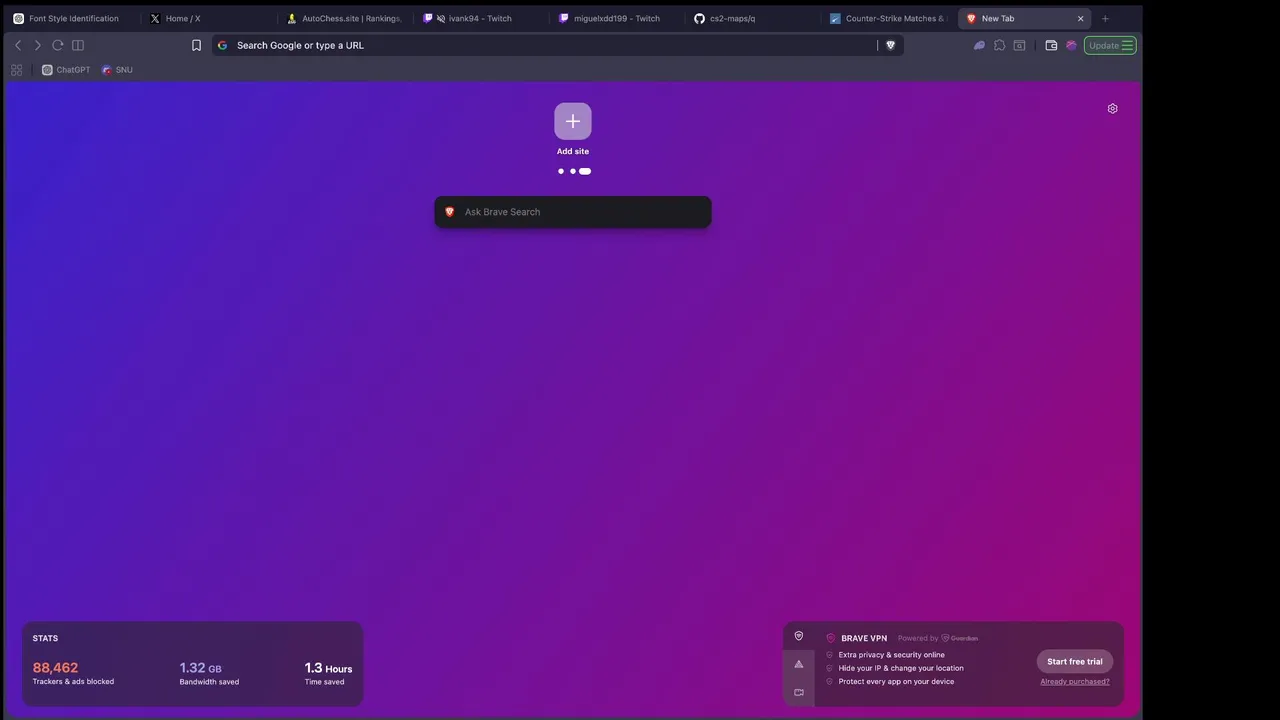Reload the current page
Screen dimensions: 1280x720
58,45
